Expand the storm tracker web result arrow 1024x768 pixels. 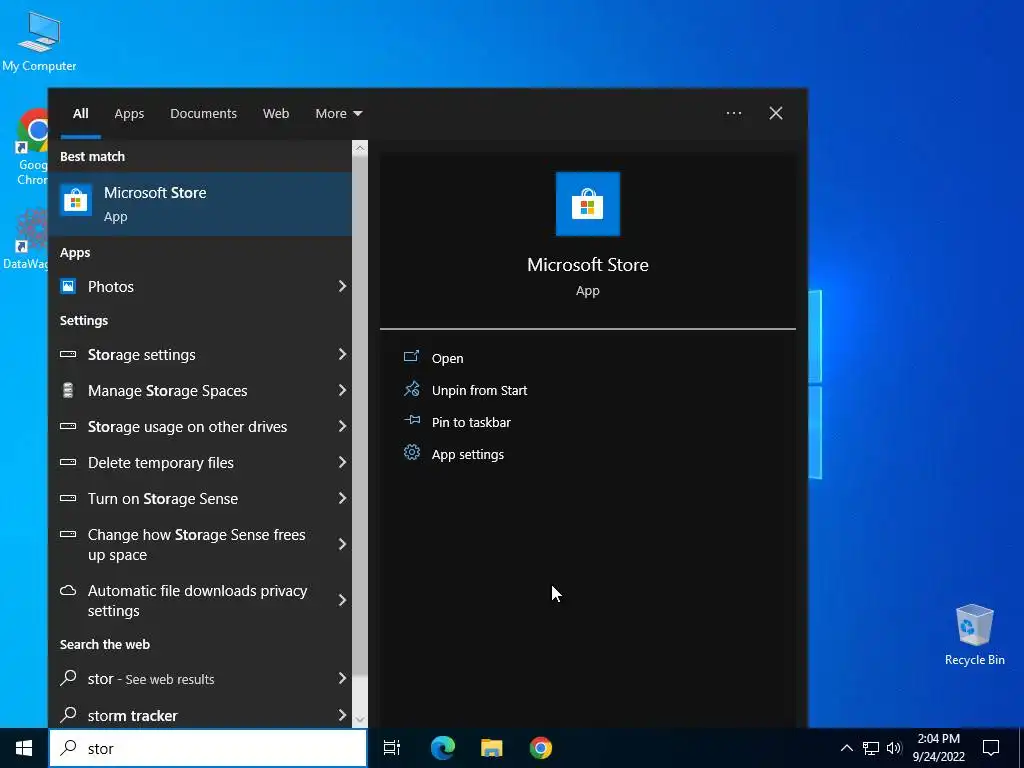coord(342,714)
